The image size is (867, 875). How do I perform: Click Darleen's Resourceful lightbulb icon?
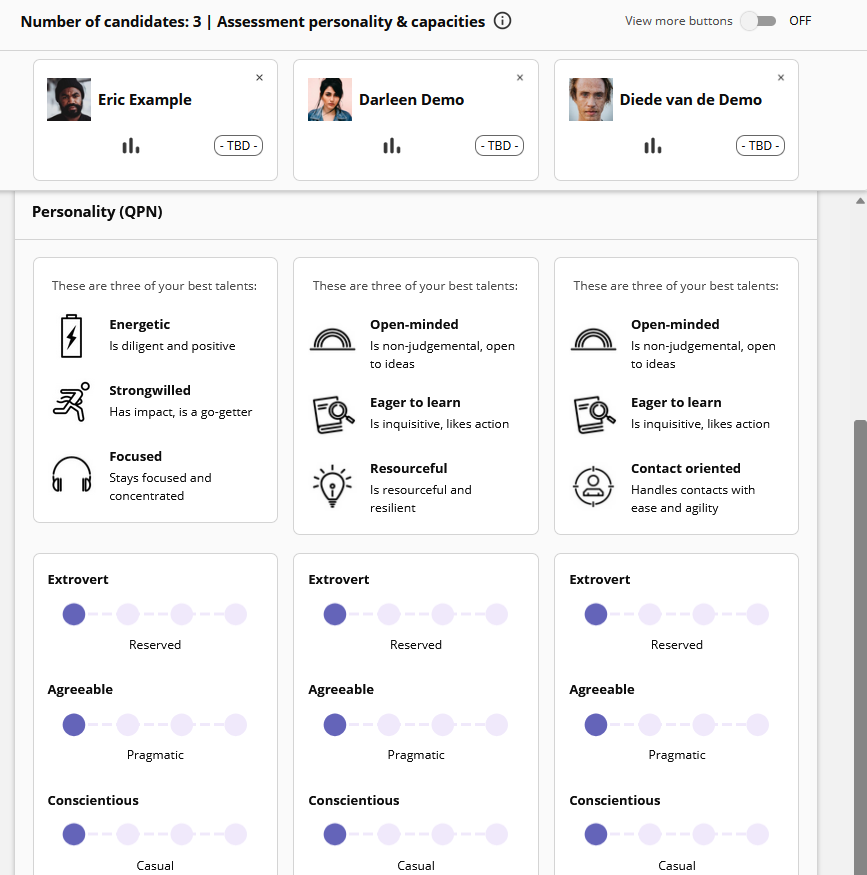(333, 486)
